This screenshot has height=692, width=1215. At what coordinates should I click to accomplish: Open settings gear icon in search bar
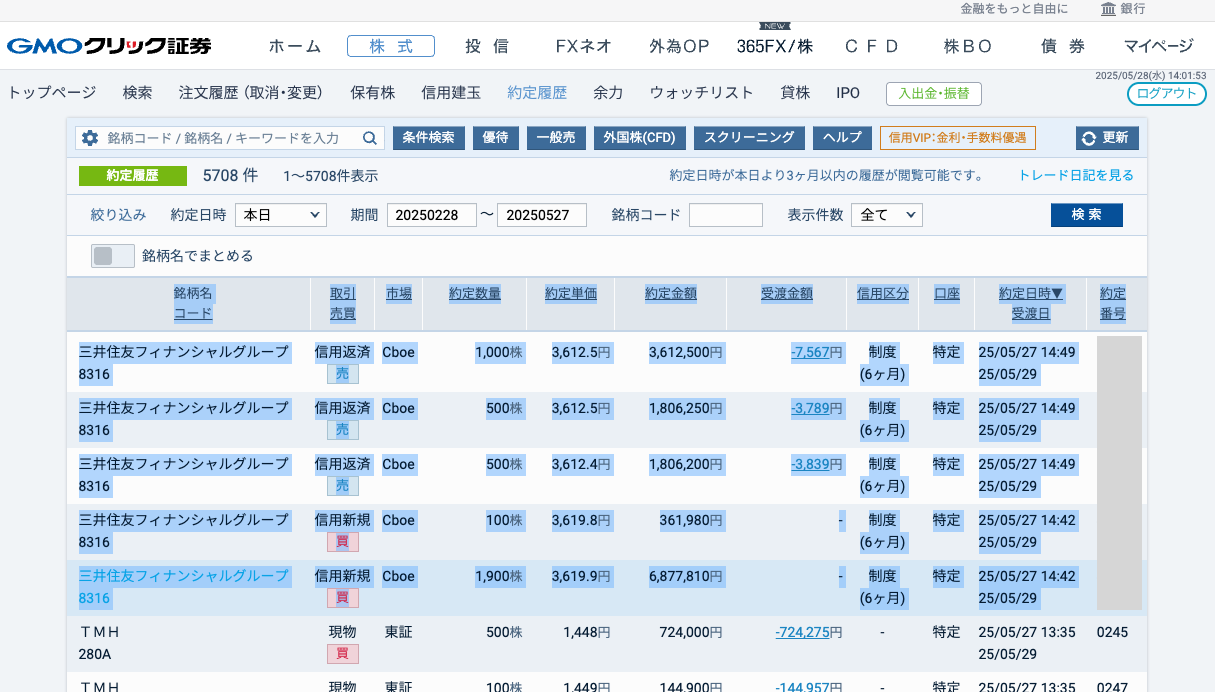pyautogui.click(x=90, y=138)
